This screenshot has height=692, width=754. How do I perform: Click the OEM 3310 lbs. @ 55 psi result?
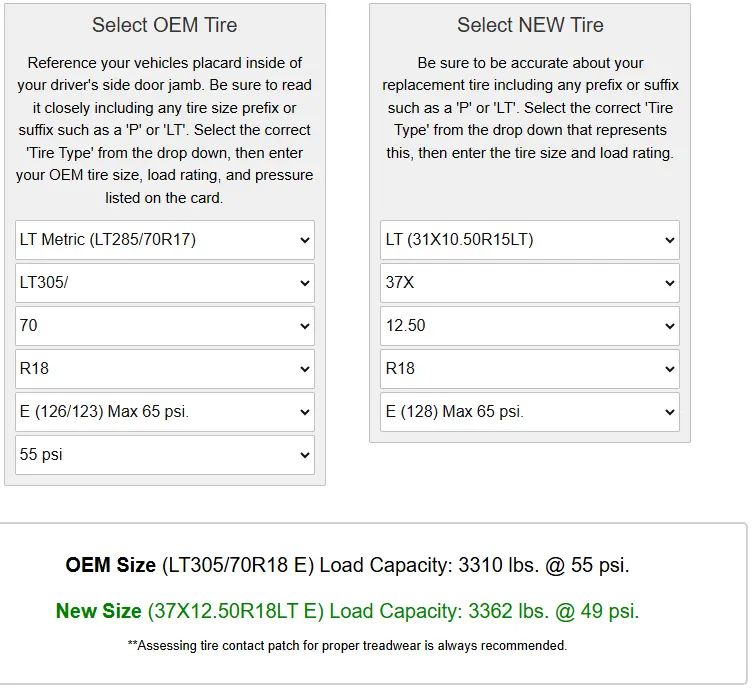pyautogui.click(x=544, y=565)
